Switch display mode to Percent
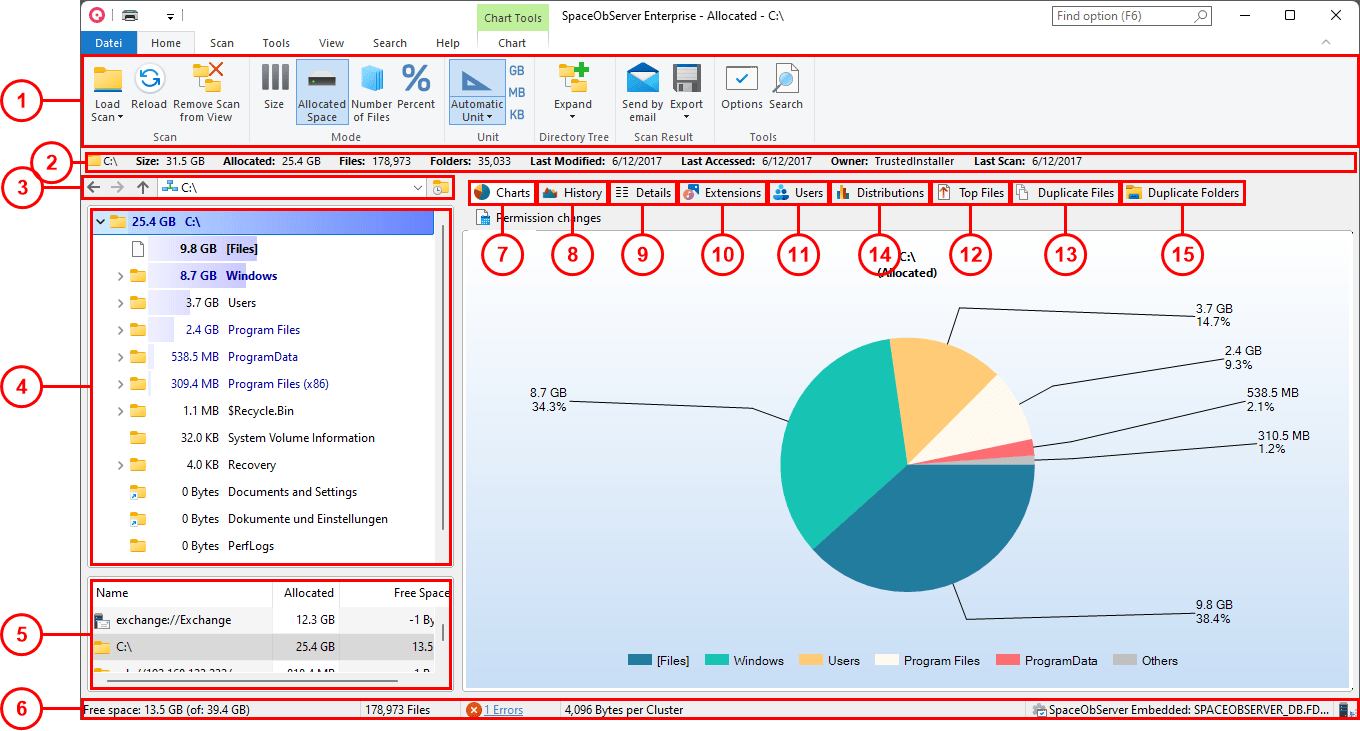1360x731 pixels. point(417,91)
